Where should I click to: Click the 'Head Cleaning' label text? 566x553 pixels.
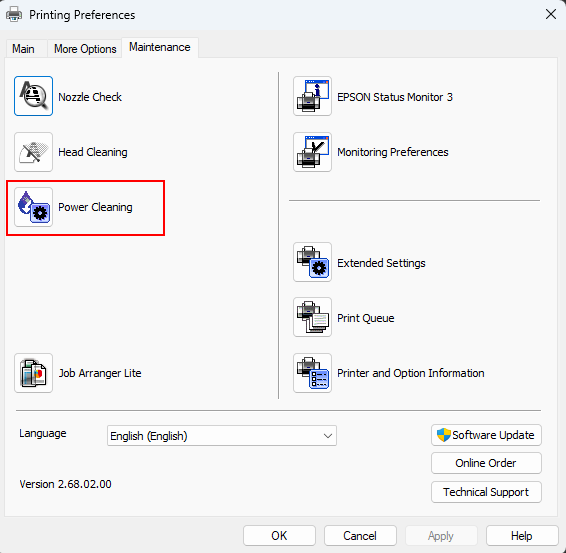pyautogui.click(x=93, y=152)
